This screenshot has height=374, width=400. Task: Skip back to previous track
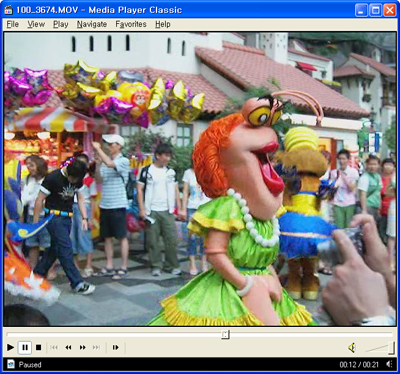click(x=54, y=348)
